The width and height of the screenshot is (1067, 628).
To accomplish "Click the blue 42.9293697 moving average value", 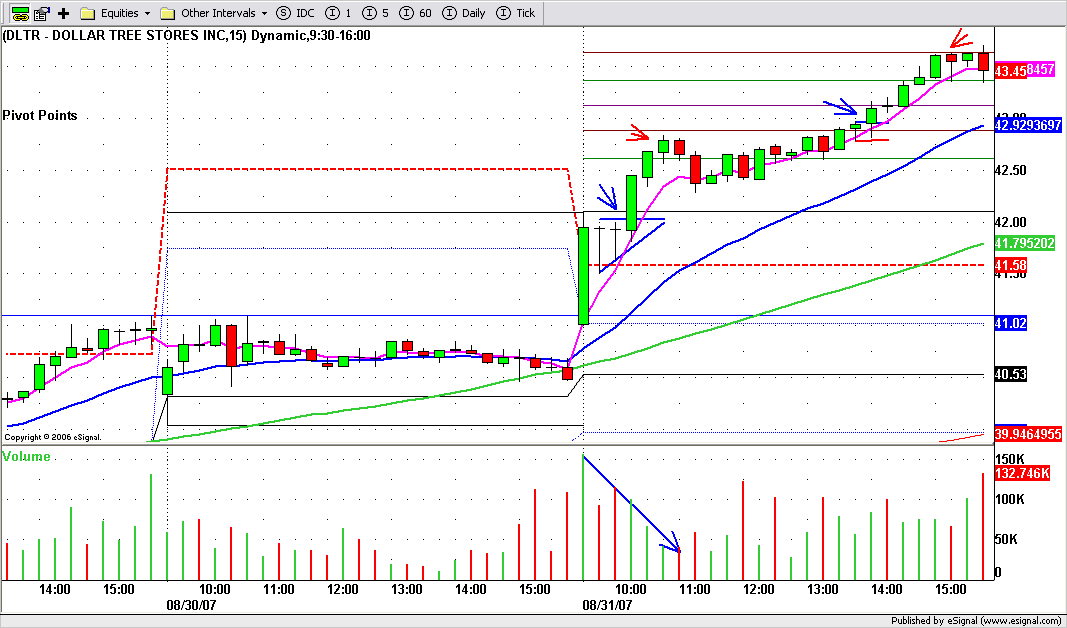I will coord(1028,125).
